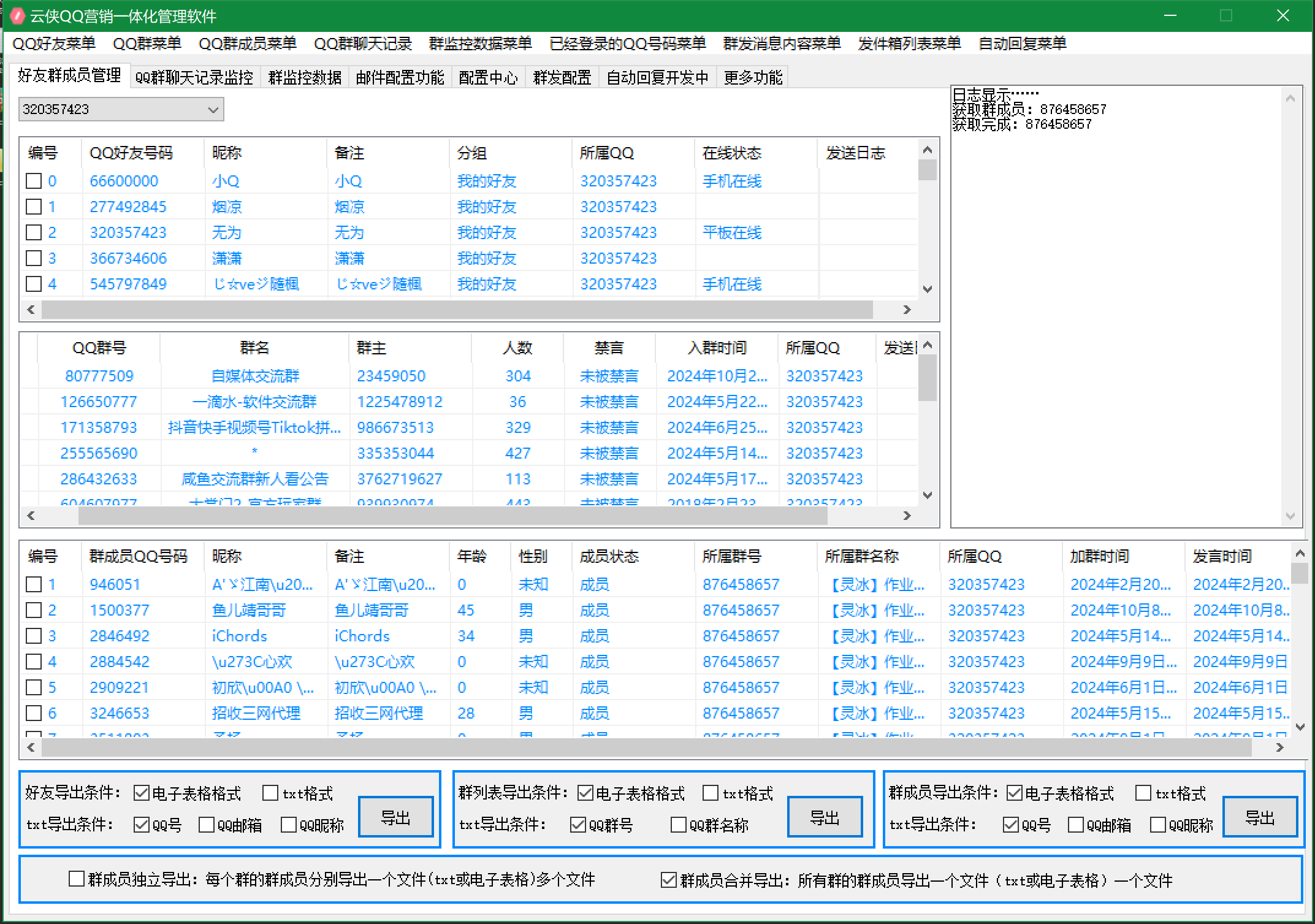Click the QQ好友号码 column header
The width and height of the screenshot is (1315, 924).
click(142, 153)
